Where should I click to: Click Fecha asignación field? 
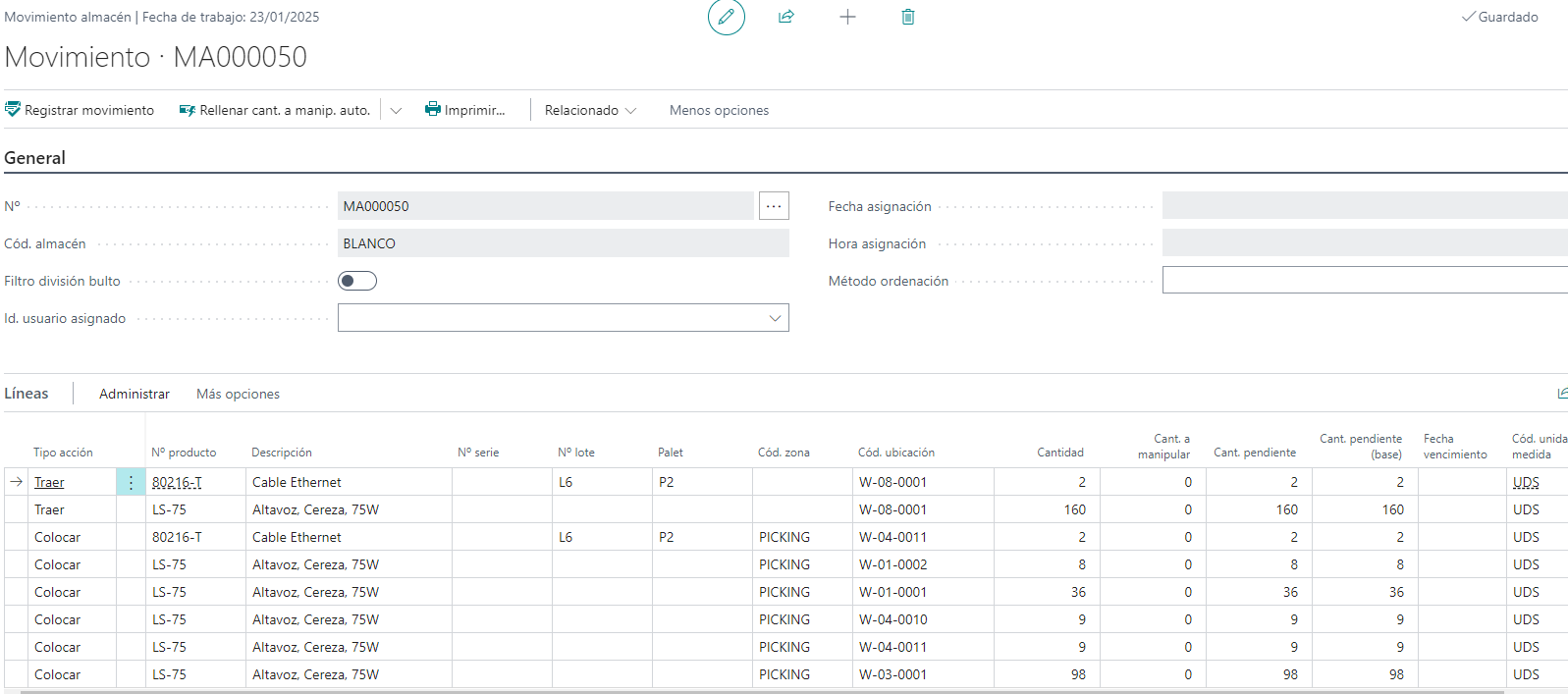(x=1365, y=206)
